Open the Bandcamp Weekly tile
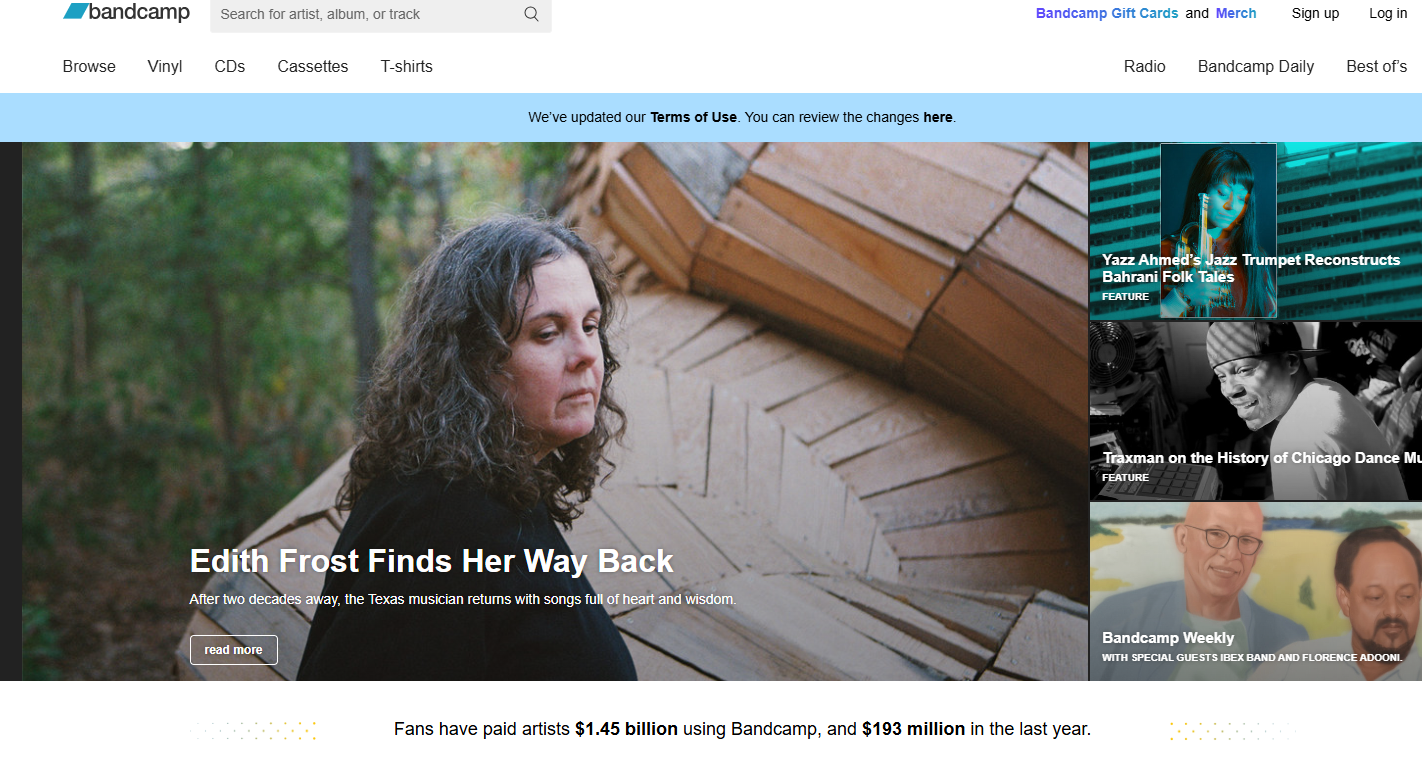The image size is (1422, 757). [1255, 591]
